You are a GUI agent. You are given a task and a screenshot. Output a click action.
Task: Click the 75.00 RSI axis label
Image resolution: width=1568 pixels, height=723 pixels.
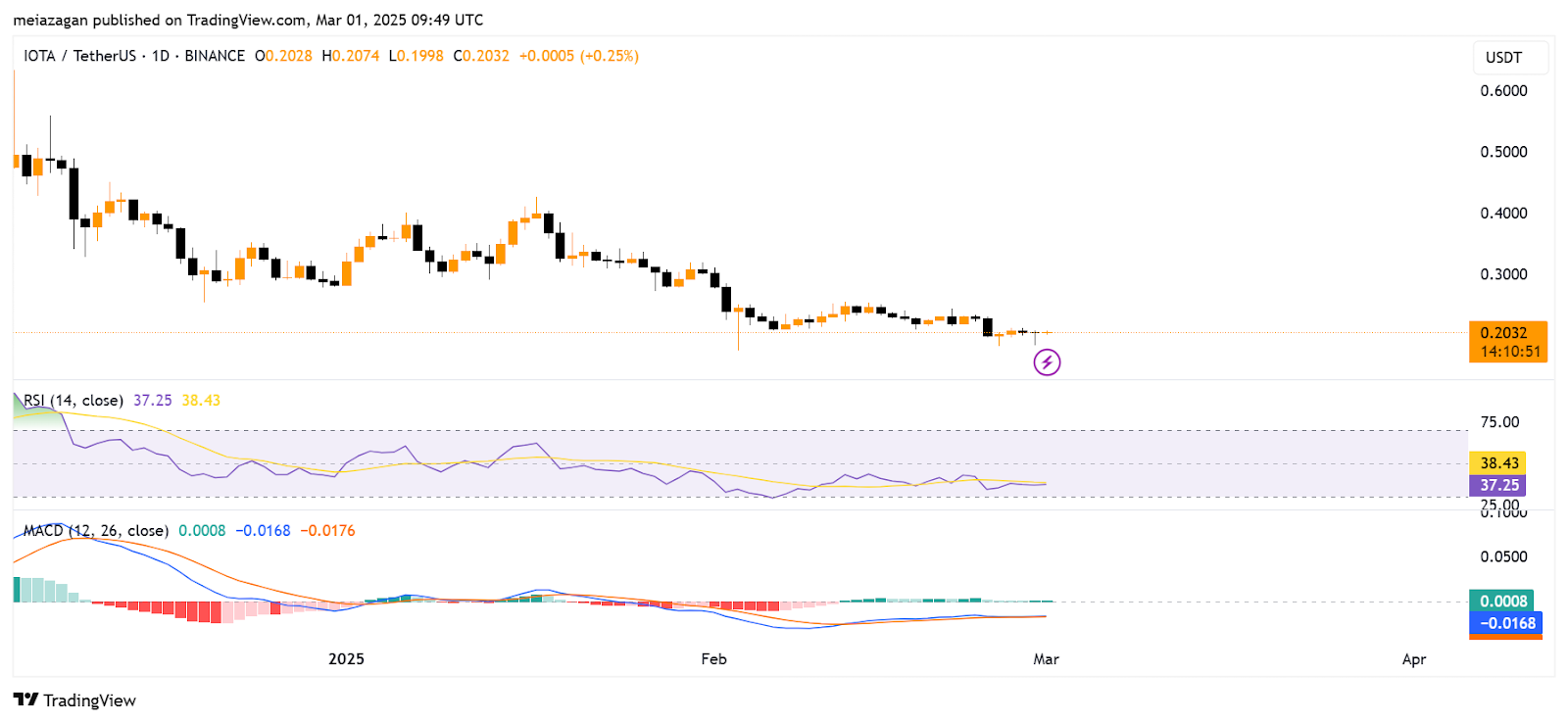pyautogui.click(x=1499, y=422)
